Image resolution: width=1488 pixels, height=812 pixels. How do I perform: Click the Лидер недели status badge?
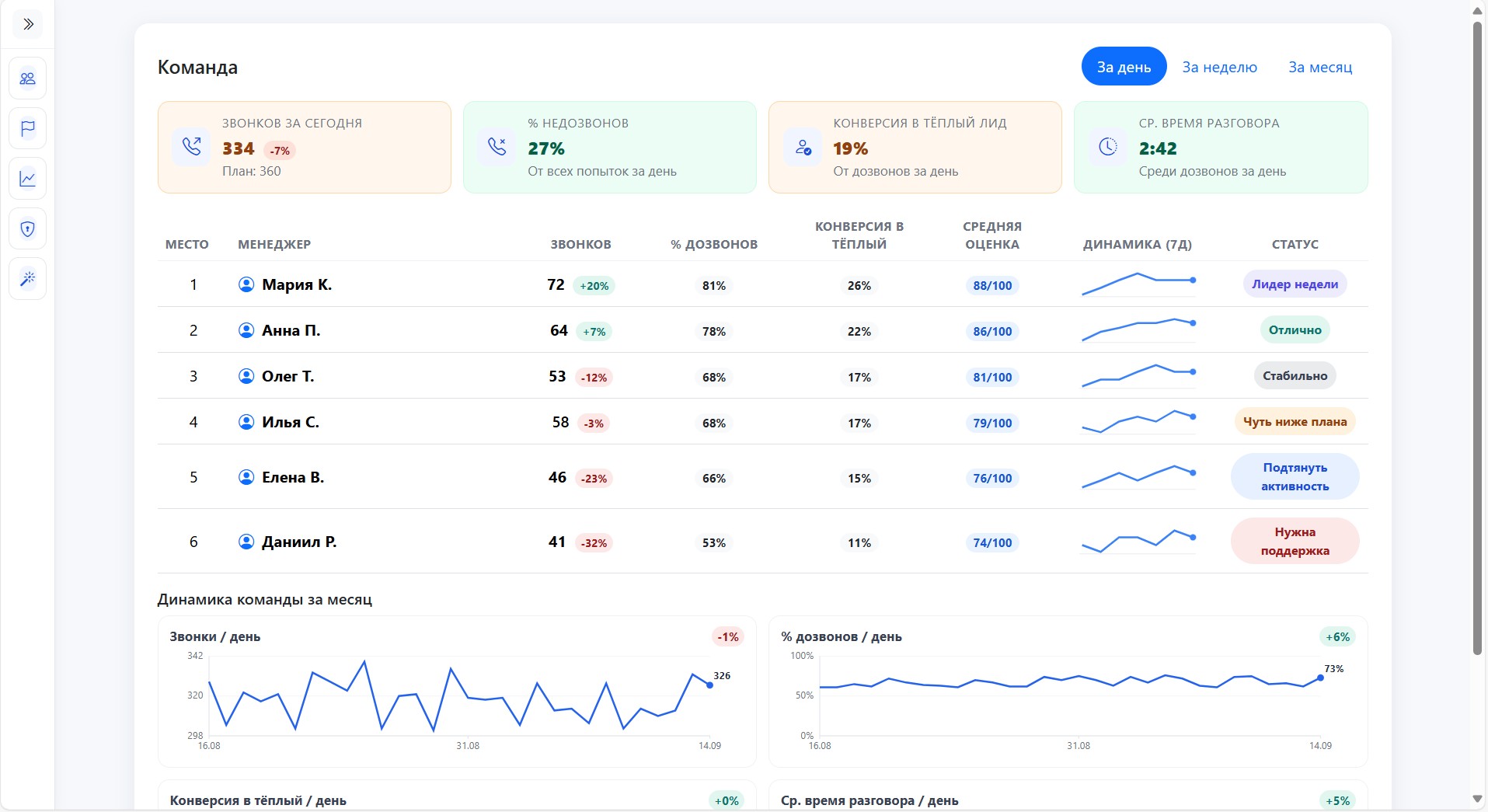pyautogui.click(x=1295, y=284)
